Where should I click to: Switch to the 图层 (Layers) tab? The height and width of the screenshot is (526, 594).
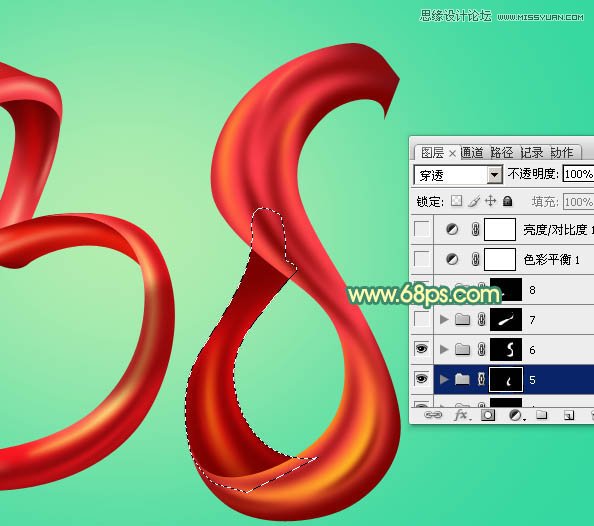point(432,153)
